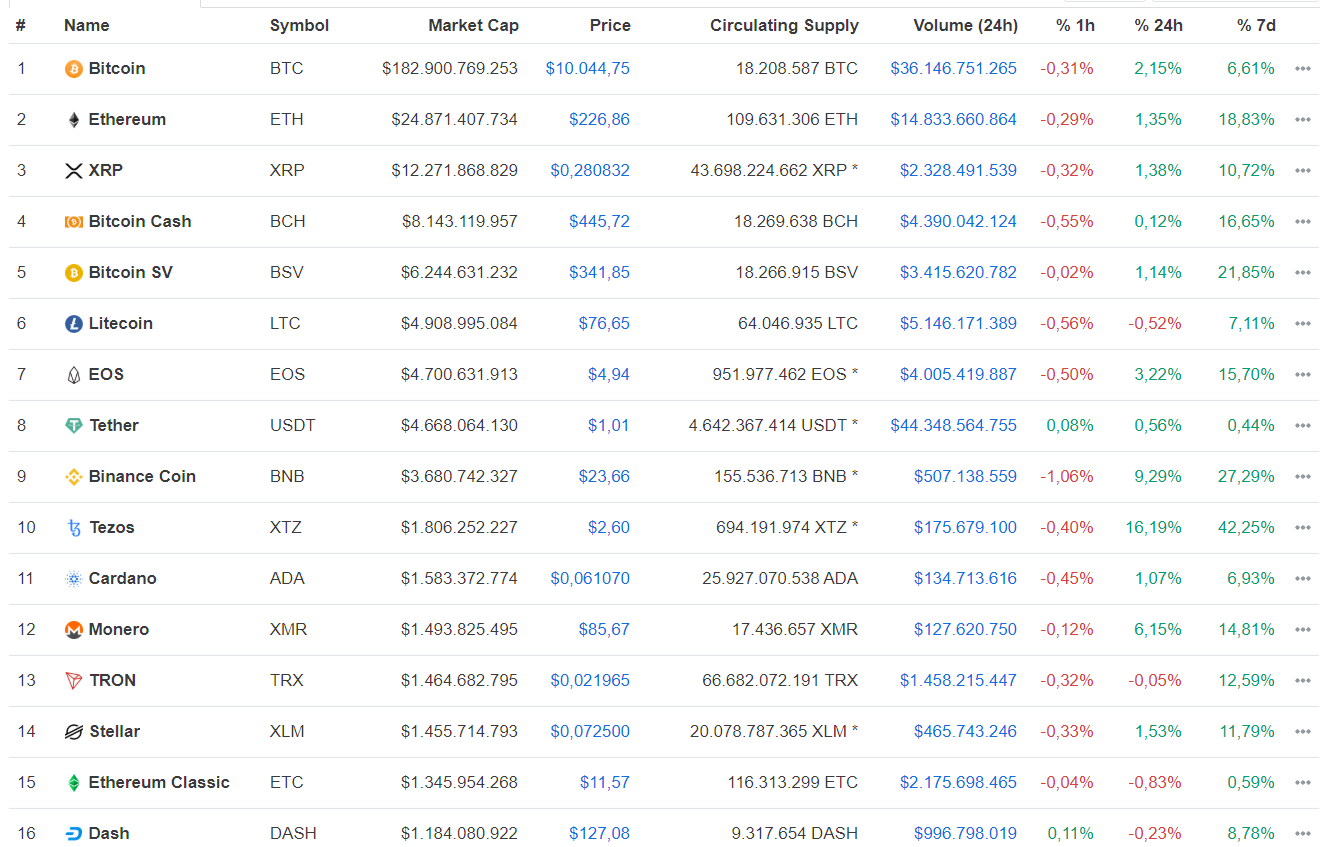1325x847 pixels.
Task: Click the Binance Coin logo icon
Action: coord(73,477)
